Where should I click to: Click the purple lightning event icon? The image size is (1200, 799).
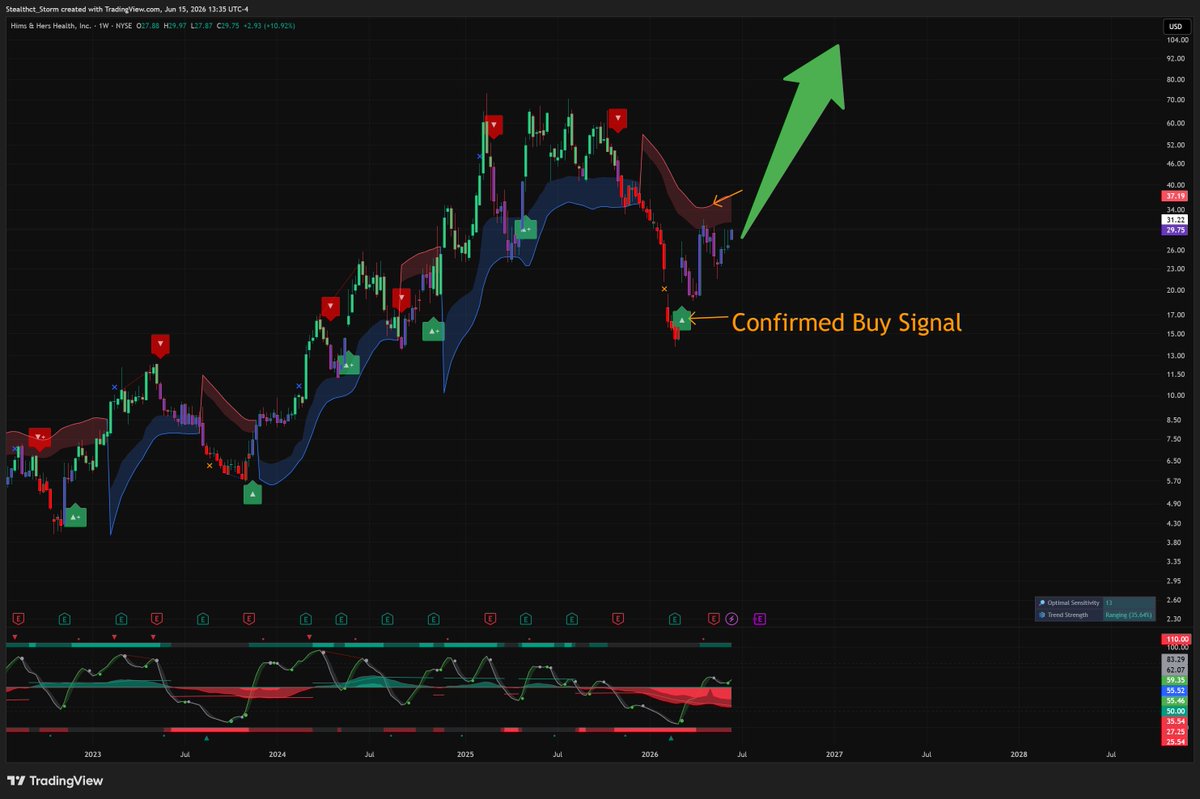[x=732, y=619]
